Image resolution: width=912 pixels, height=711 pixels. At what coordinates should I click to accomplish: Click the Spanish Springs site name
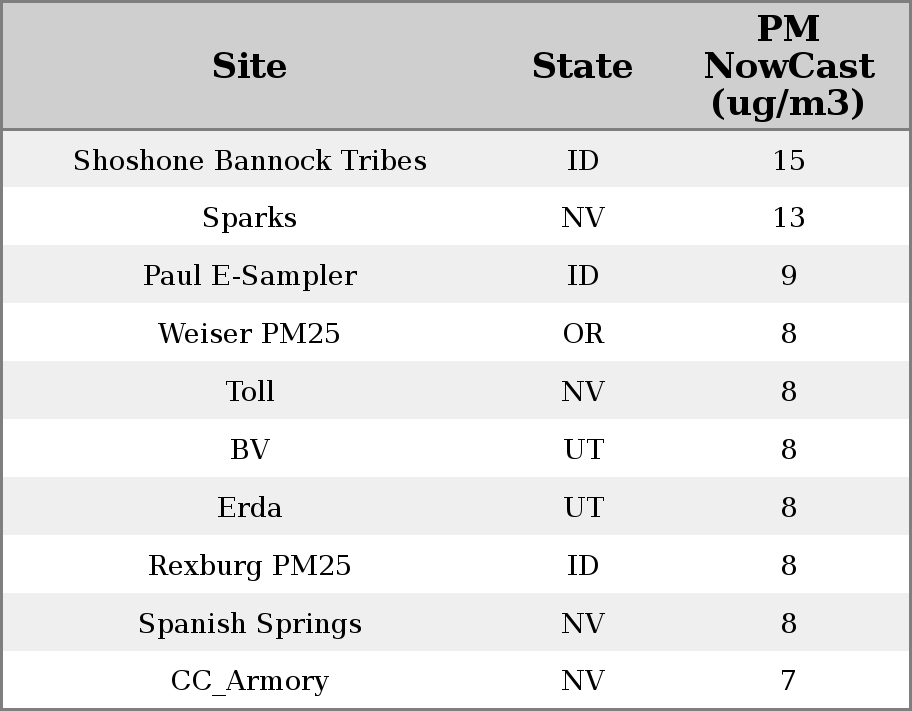pos(249,624)
